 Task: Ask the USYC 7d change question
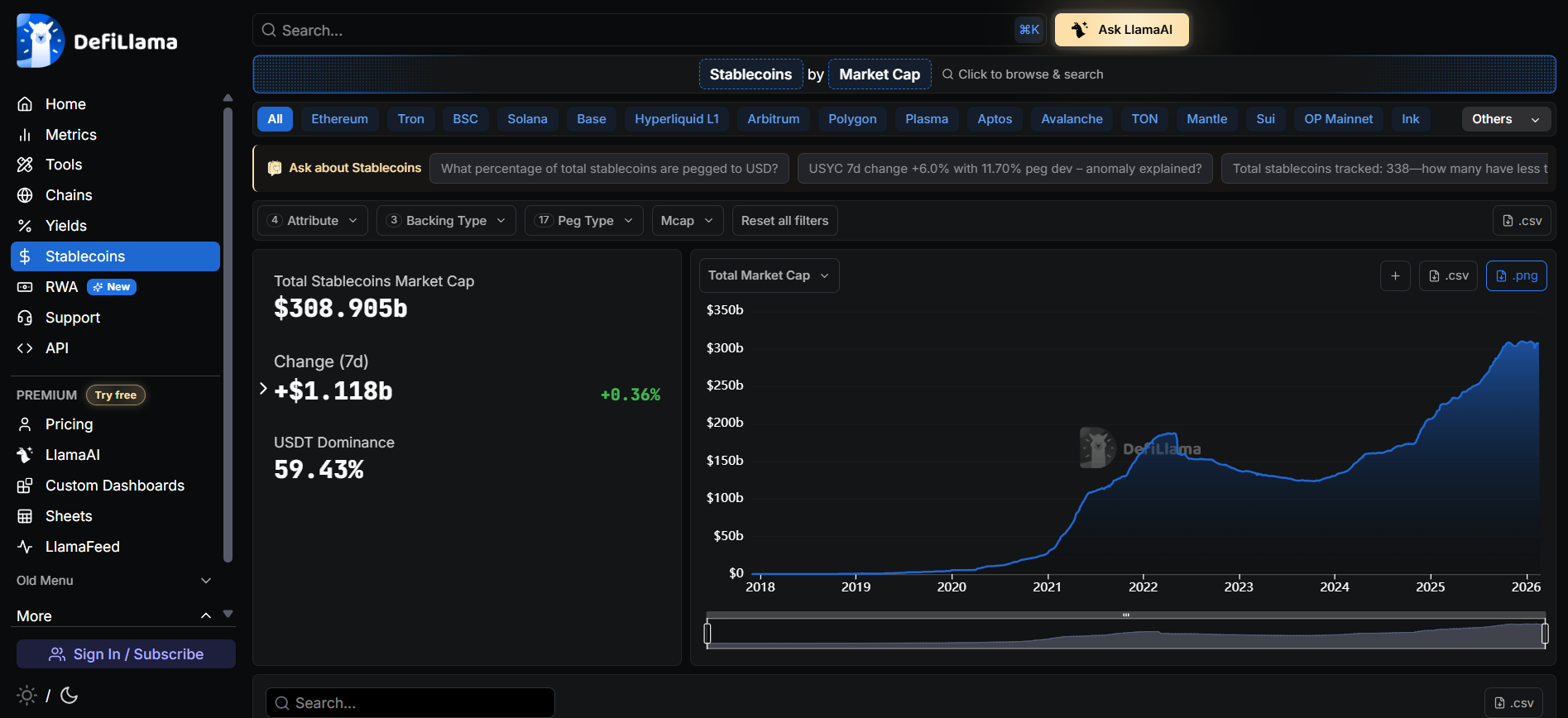pyautogui.click(x=1005, y=169)
